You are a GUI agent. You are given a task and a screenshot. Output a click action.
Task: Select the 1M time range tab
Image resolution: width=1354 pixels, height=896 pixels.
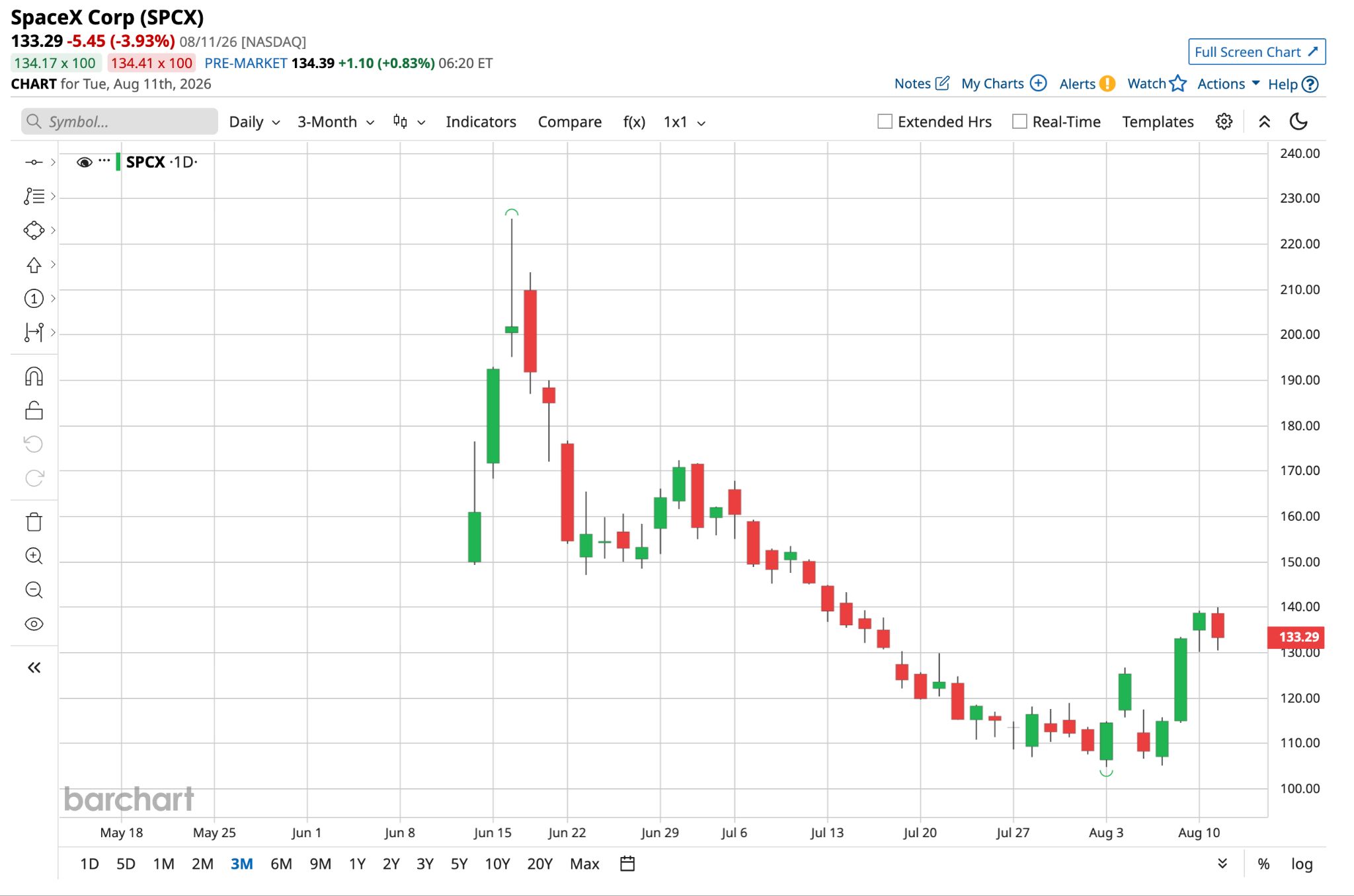pyautogui.click(x=163, y=864)
